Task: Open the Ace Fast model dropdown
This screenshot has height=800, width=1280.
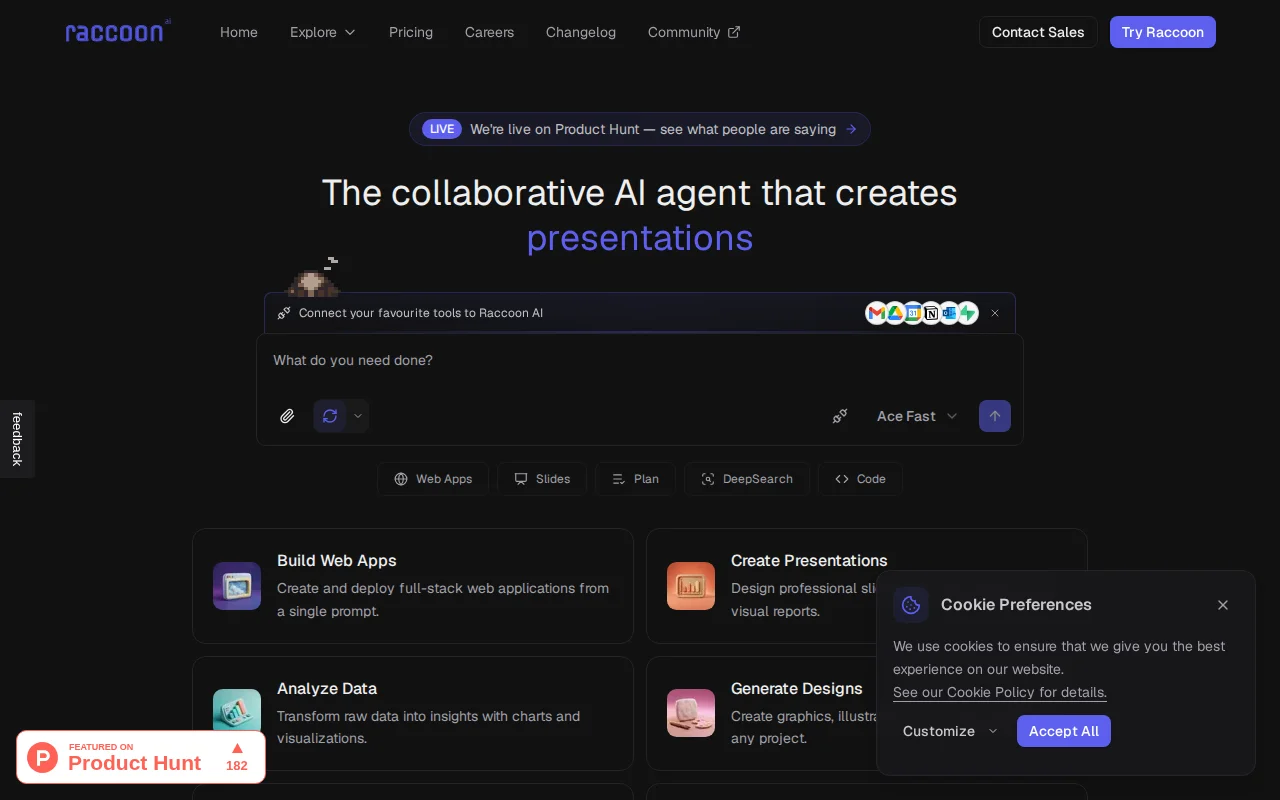Action: pos(917,416)
